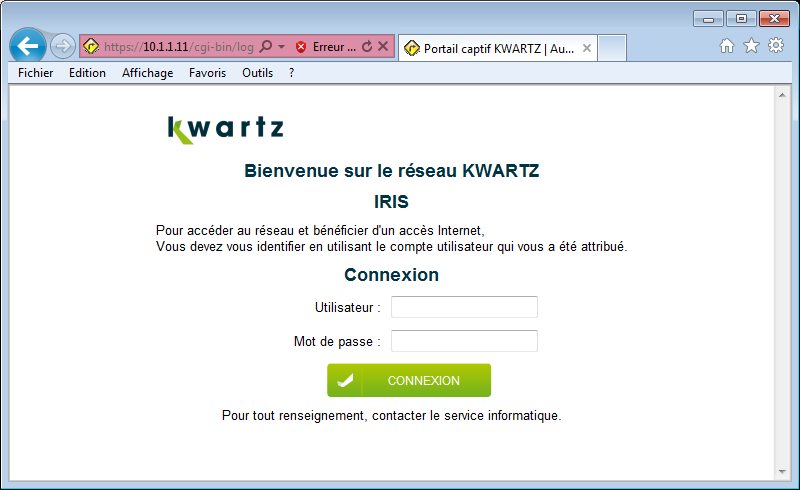Click the 'Connexion' heading
This screenshot has height=490, width=800.
(391, 275)
